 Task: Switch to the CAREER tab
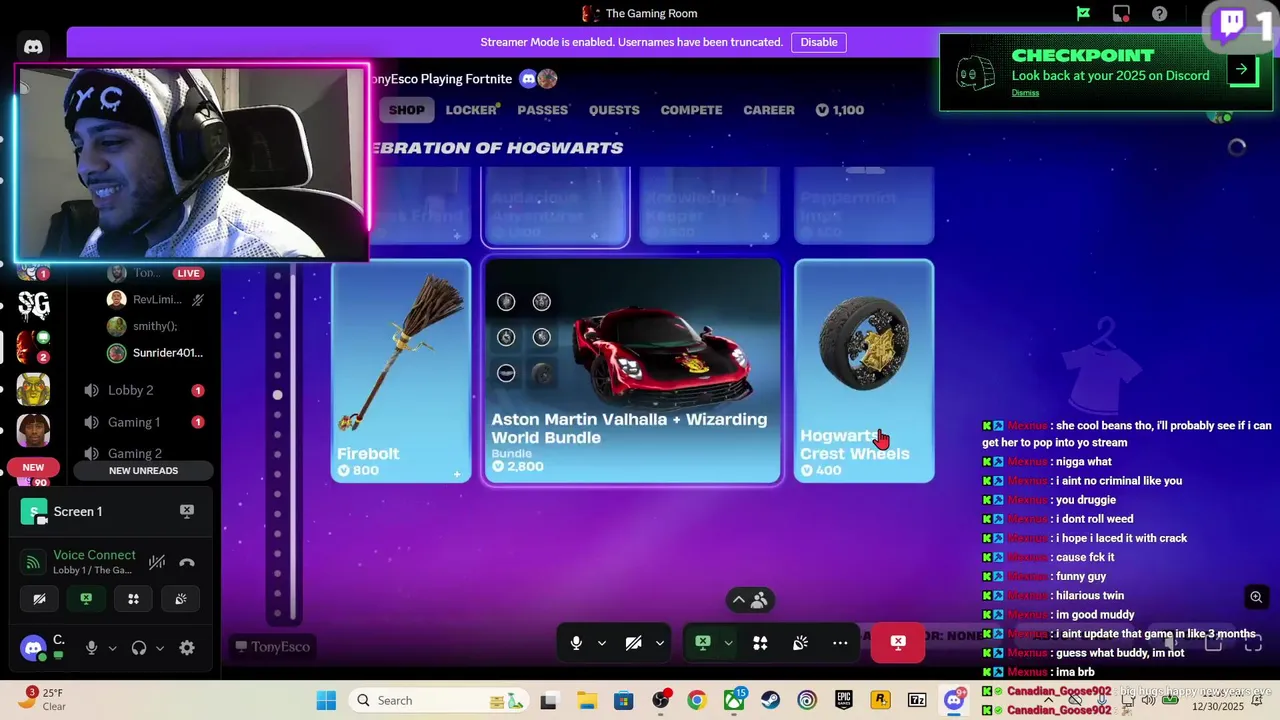tap(769, 110)
